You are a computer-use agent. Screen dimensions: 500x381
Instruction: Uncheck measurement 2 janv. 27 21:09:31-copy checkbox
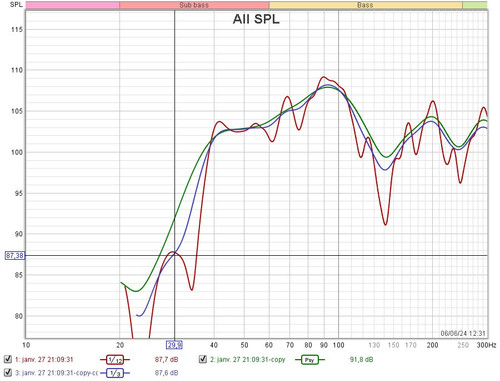tap(203, 359)
